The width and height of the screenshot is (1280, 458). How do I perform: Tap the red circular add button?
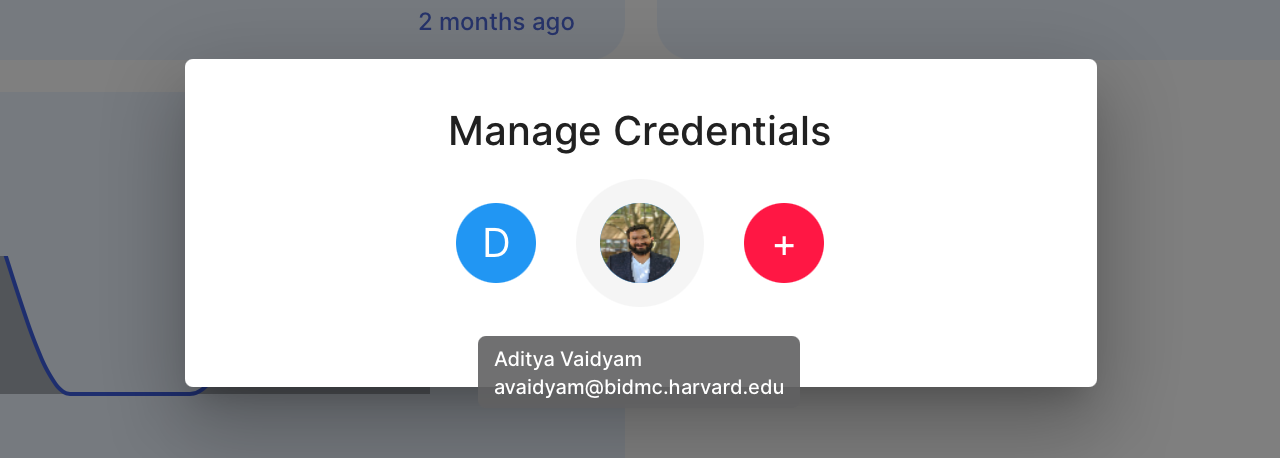[784, 243]
